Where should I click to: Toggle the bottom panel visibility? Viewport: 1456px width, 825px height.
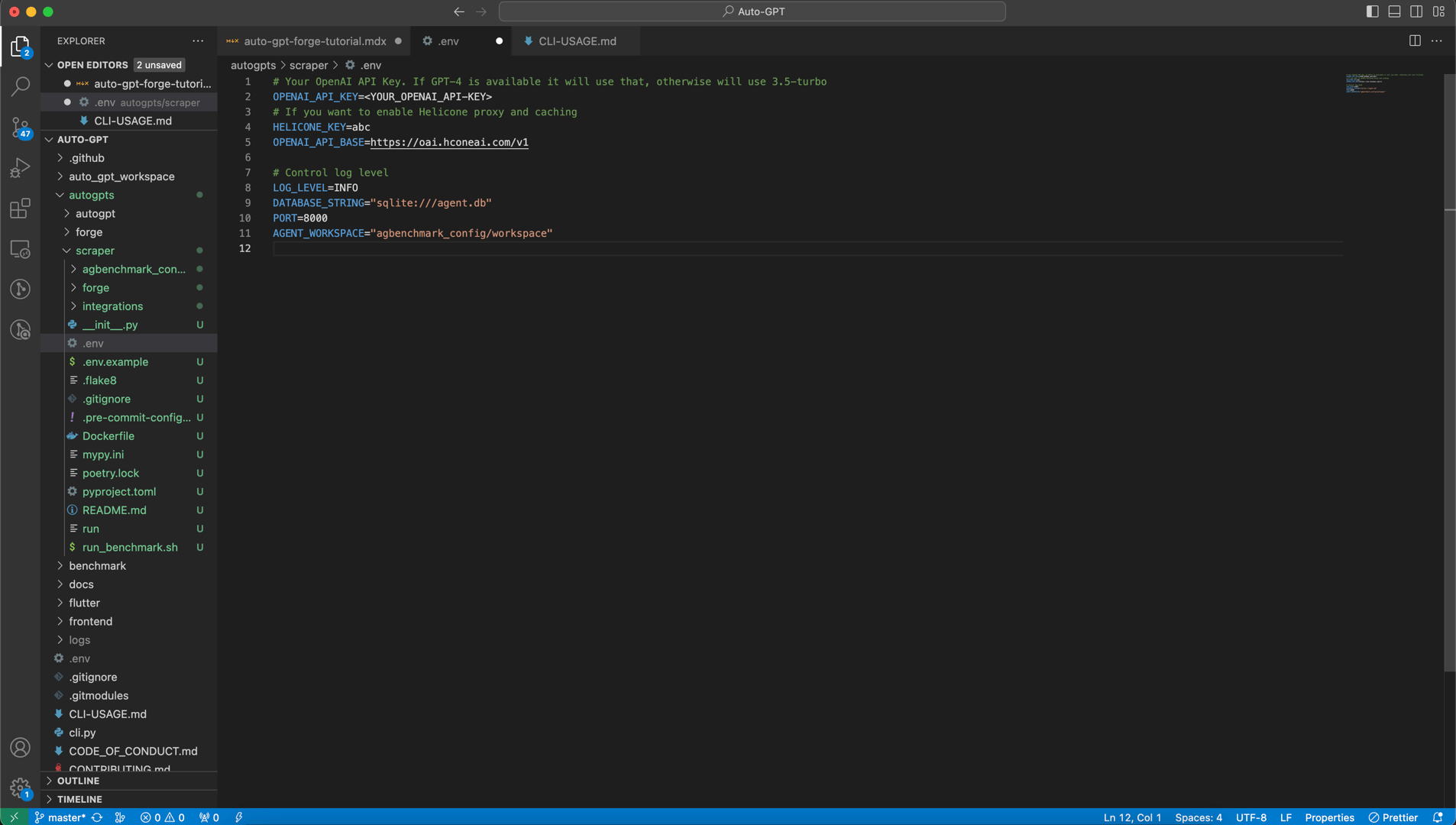coord(1394,11)
